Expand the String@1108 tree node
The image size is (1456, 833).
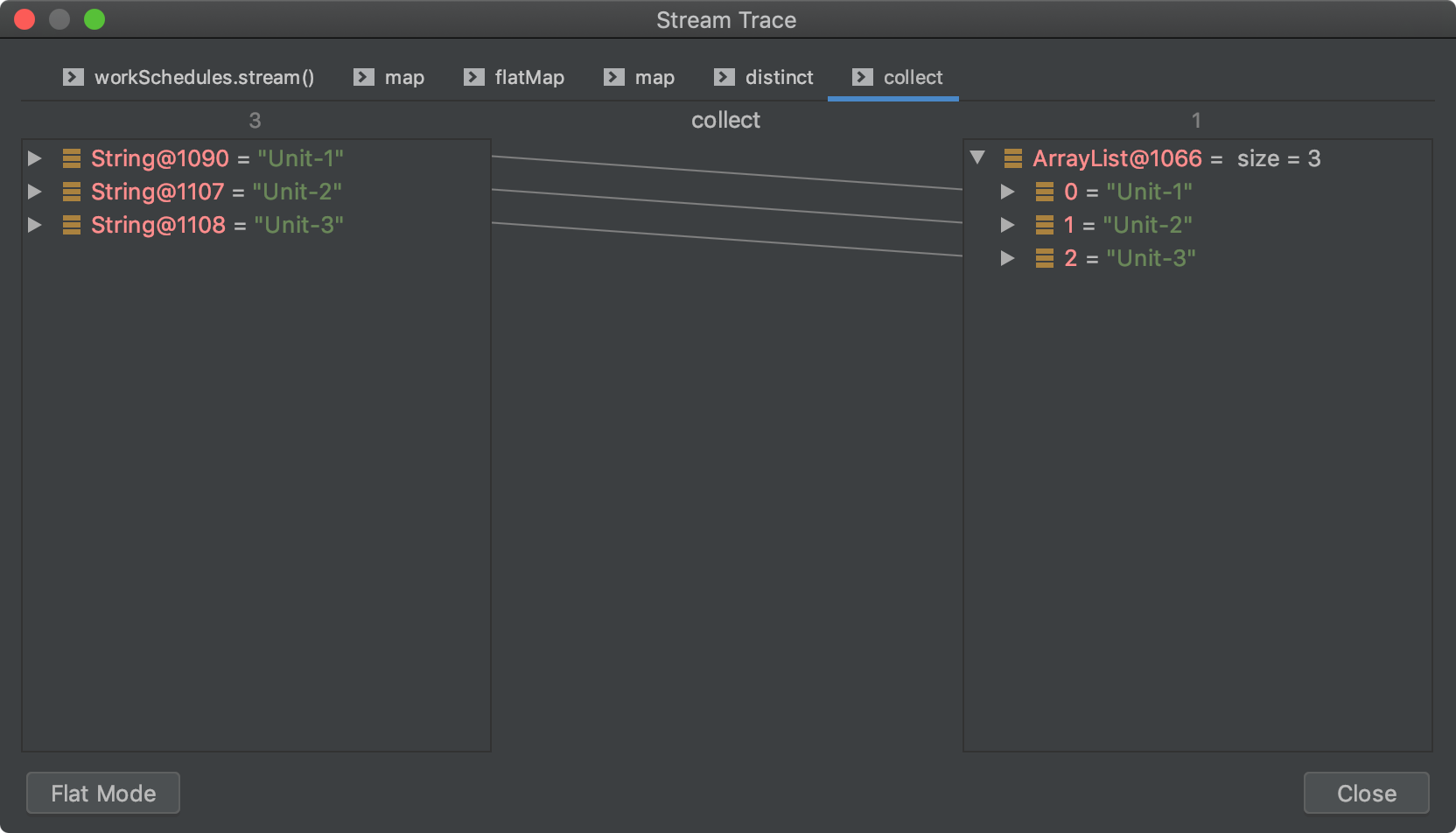pyautogui.click(x=35, y=225)
